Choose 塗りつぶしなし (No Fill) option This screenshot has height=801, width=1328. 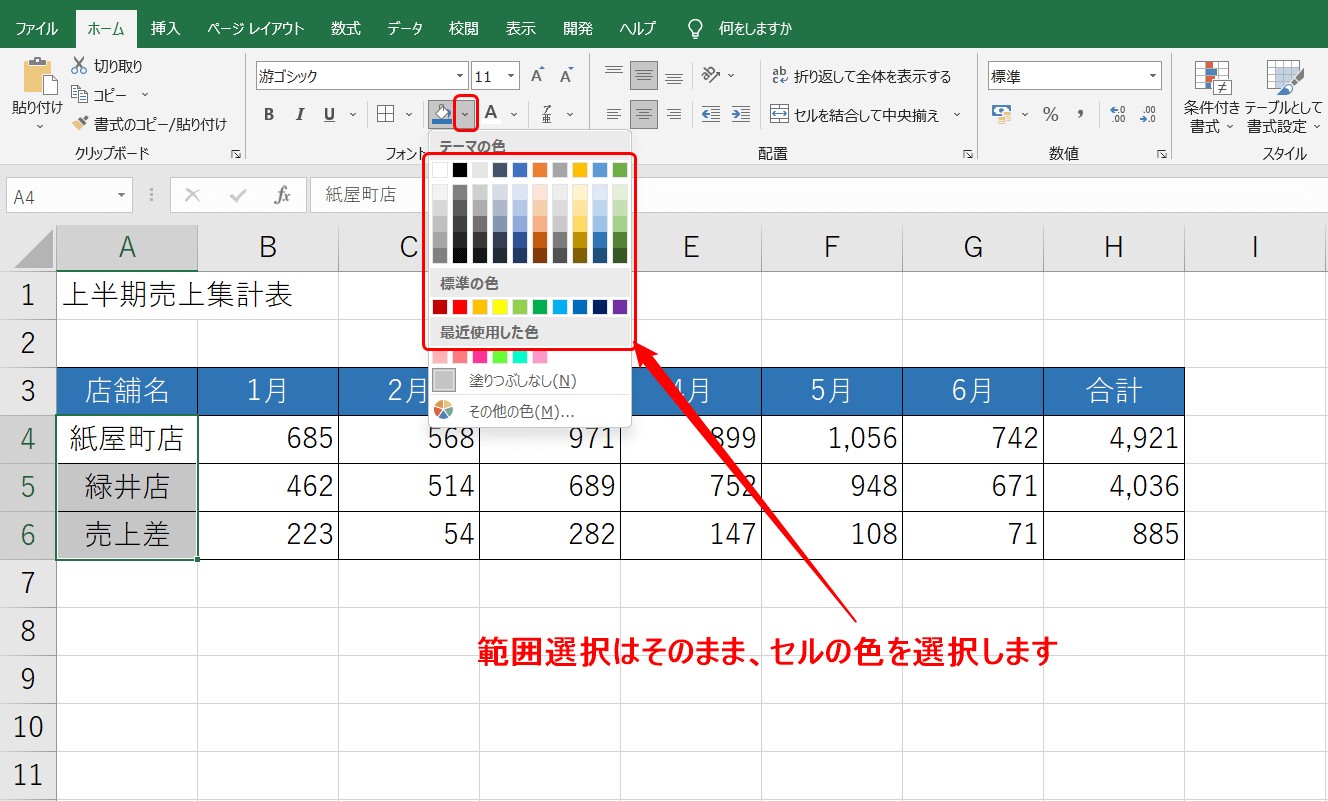click(530, 381)
